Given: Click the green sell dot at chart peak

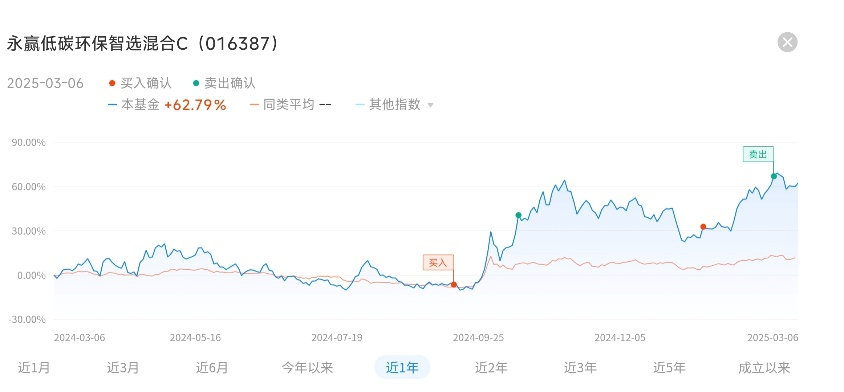Looking at the screenshot, I should coord(773,176).
